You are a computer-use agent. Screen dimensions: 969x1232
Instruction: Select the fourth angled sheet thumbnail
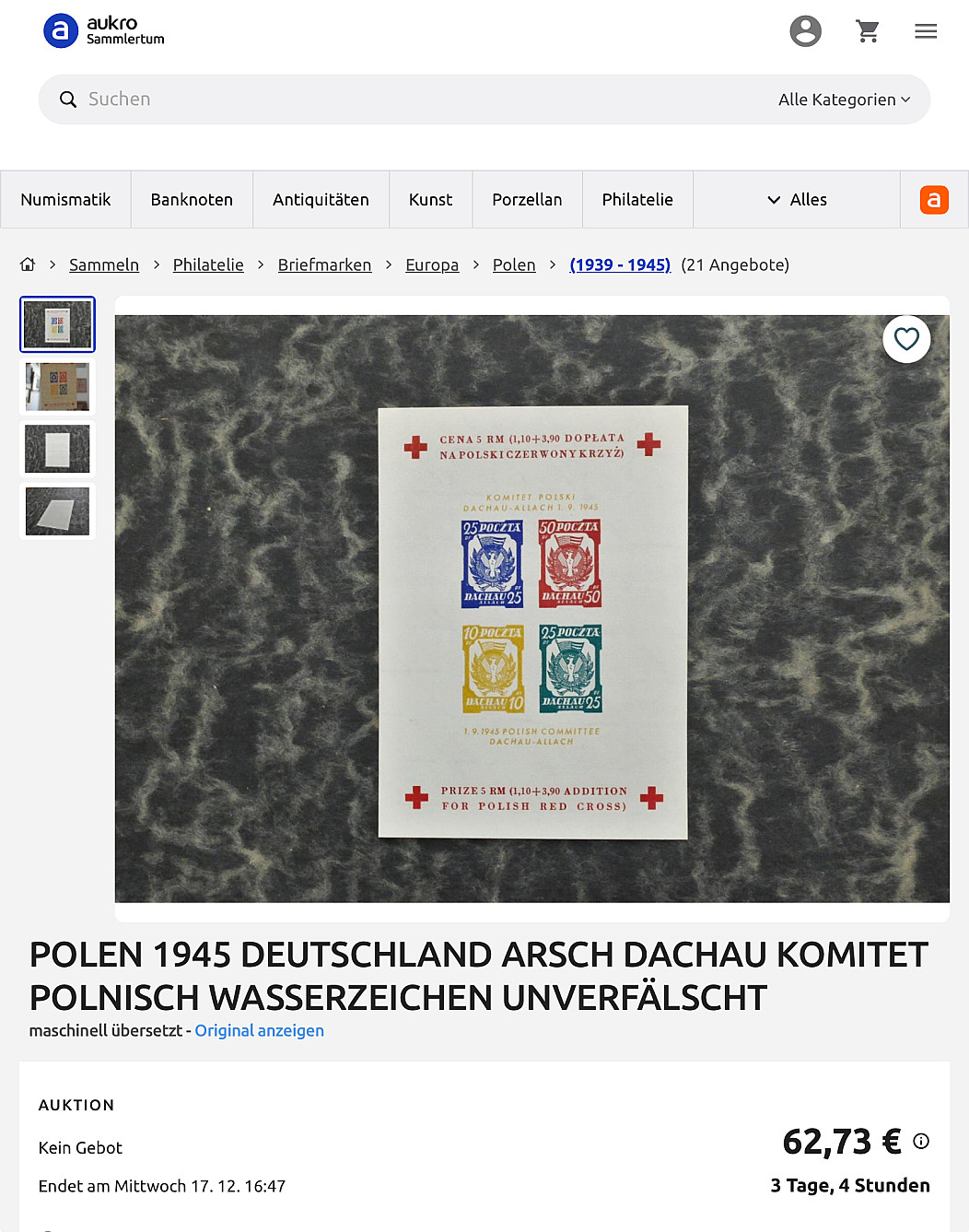coord(57,510)
